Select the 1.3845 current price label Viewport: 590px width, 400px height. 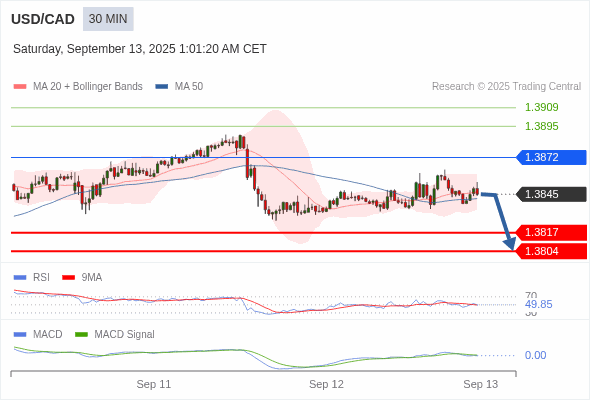pyautogui.click(x=551, y=194)
